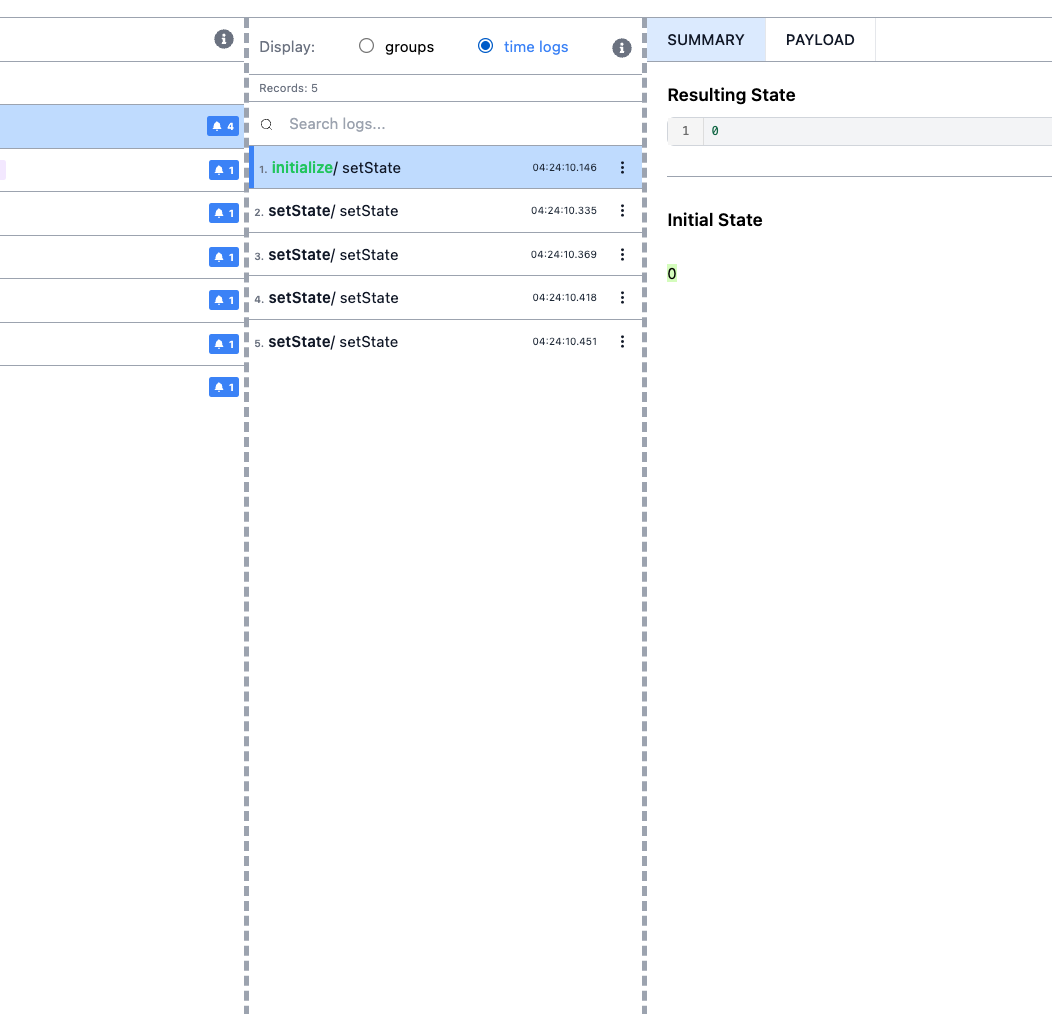The image size is (1052, 1014).
Task: Select log entry 2 setState/ setState
Action: [x=446, y=211]
